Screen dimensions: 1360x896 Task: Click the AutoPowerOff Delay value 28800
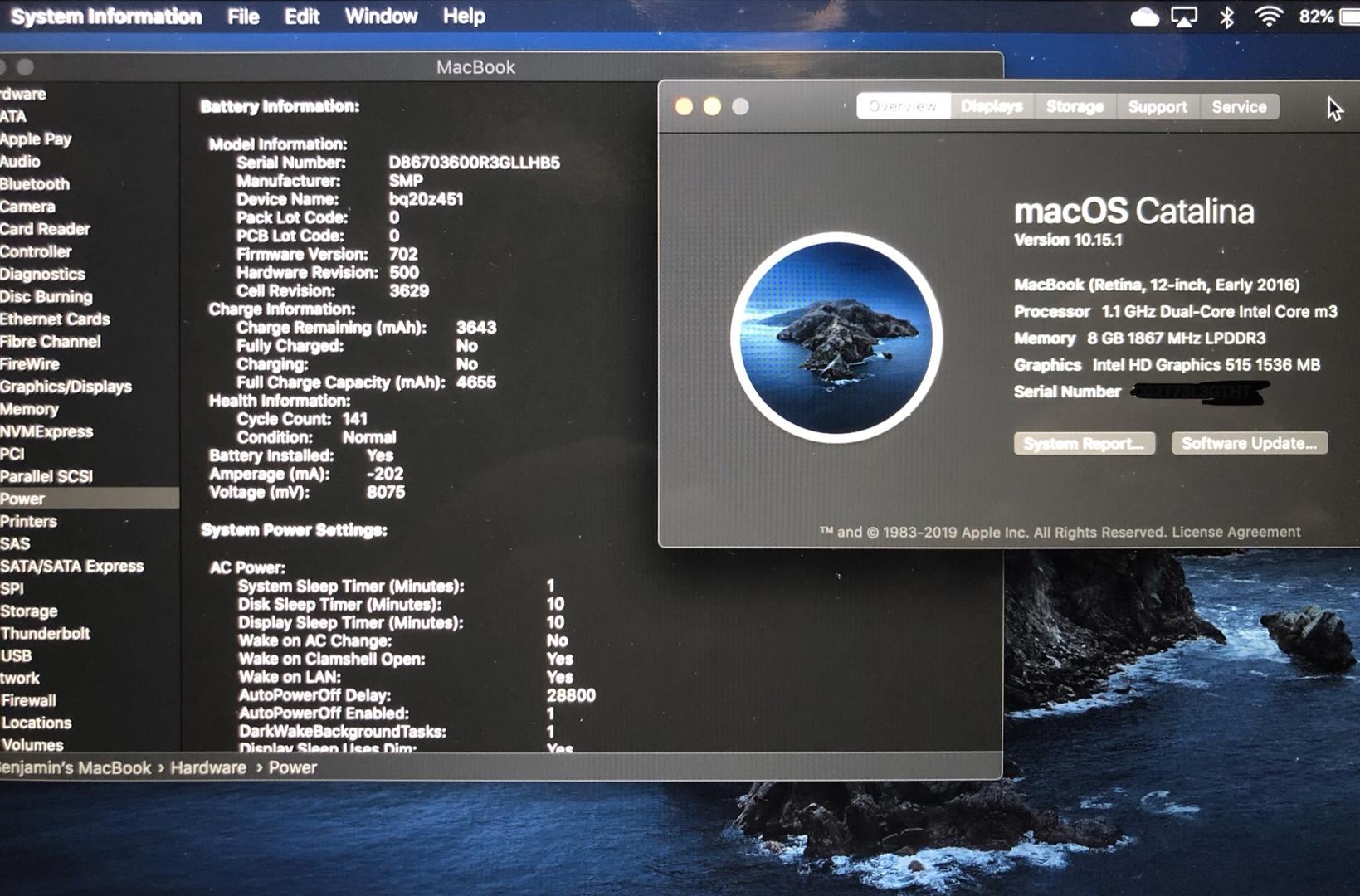(571, 695)
